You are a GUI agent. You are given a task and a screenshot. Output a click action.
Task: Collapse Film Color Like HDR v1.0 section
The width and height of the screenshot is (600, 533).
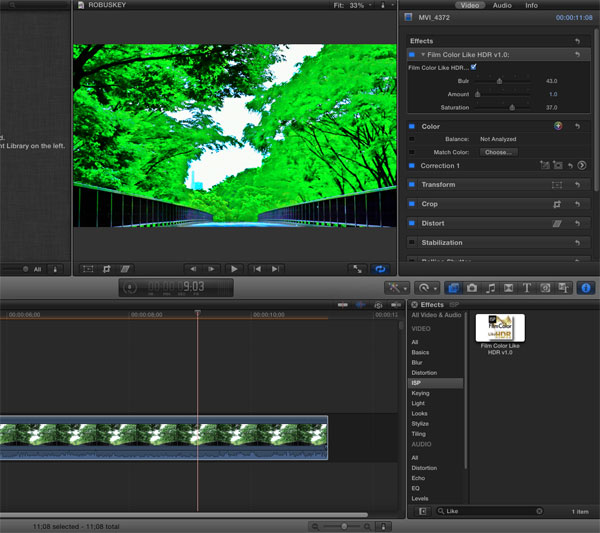pyautogui.click(x=423, y=55)
